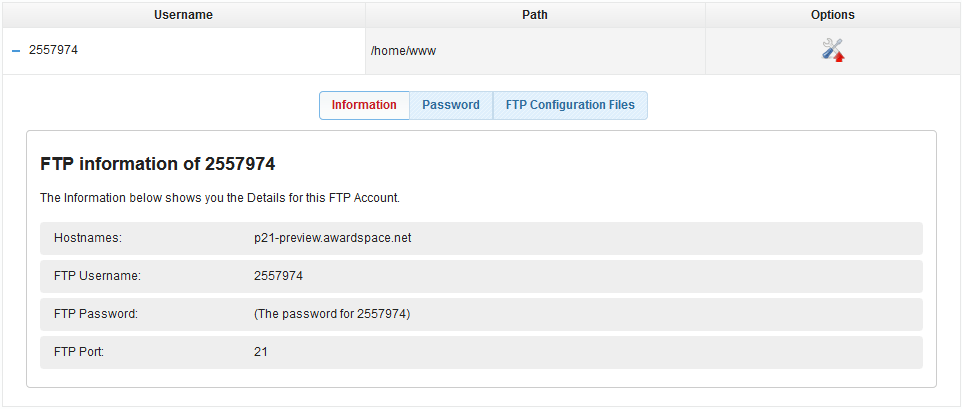Collapse the 2557974 account row
Viewport: 962px width, 409px height.
[16, 50]
